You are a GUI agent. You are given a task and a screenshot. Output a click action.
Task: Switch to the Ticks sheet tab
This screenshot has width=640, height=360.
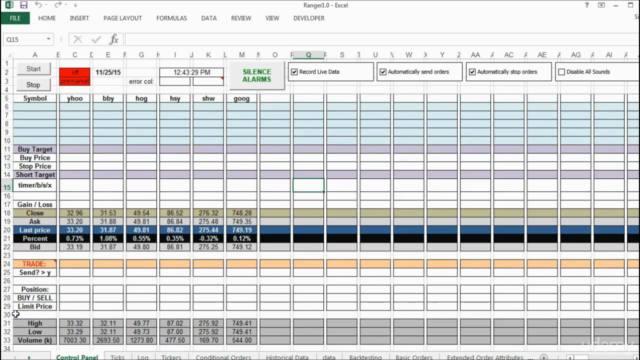pyautogui.click(x=118, y=357)
